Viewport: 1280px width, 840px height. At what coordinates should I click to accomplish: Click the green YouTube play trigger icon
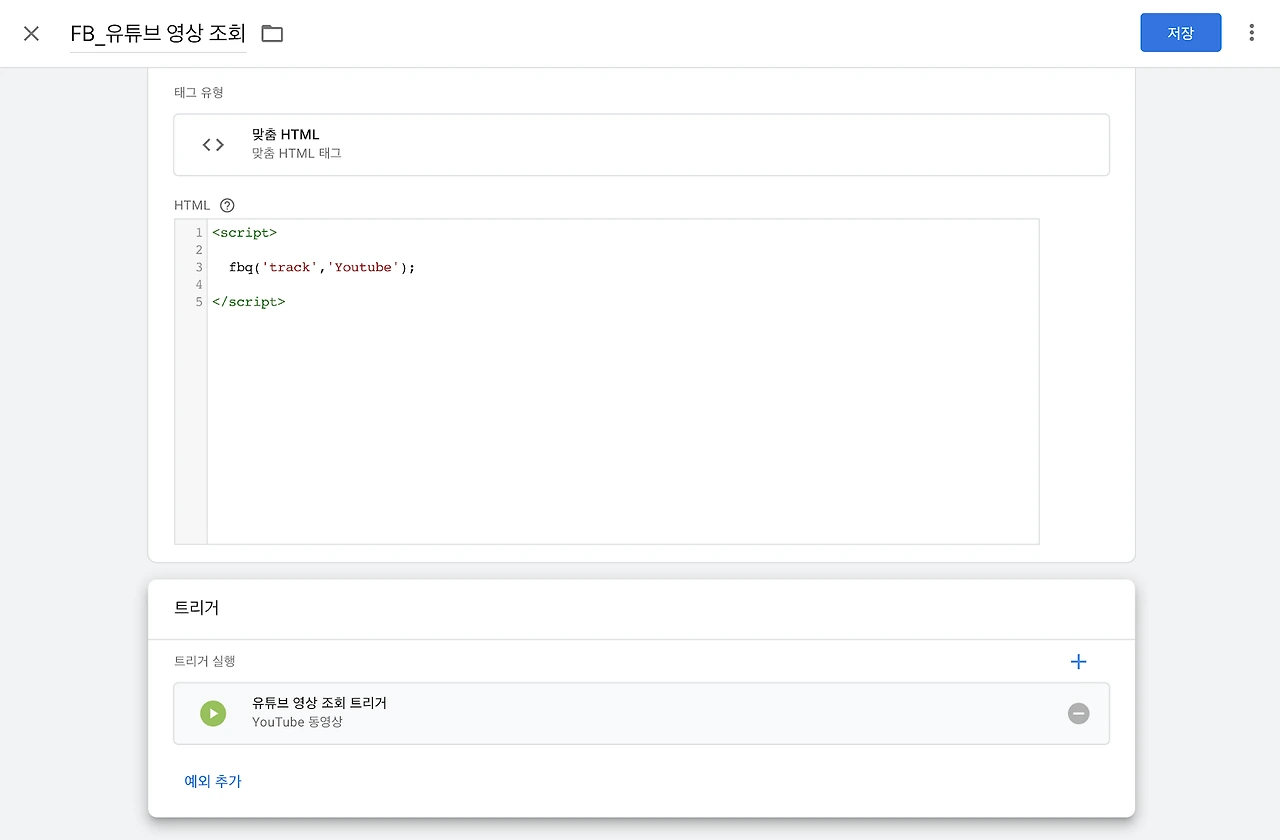pos(213,713)
